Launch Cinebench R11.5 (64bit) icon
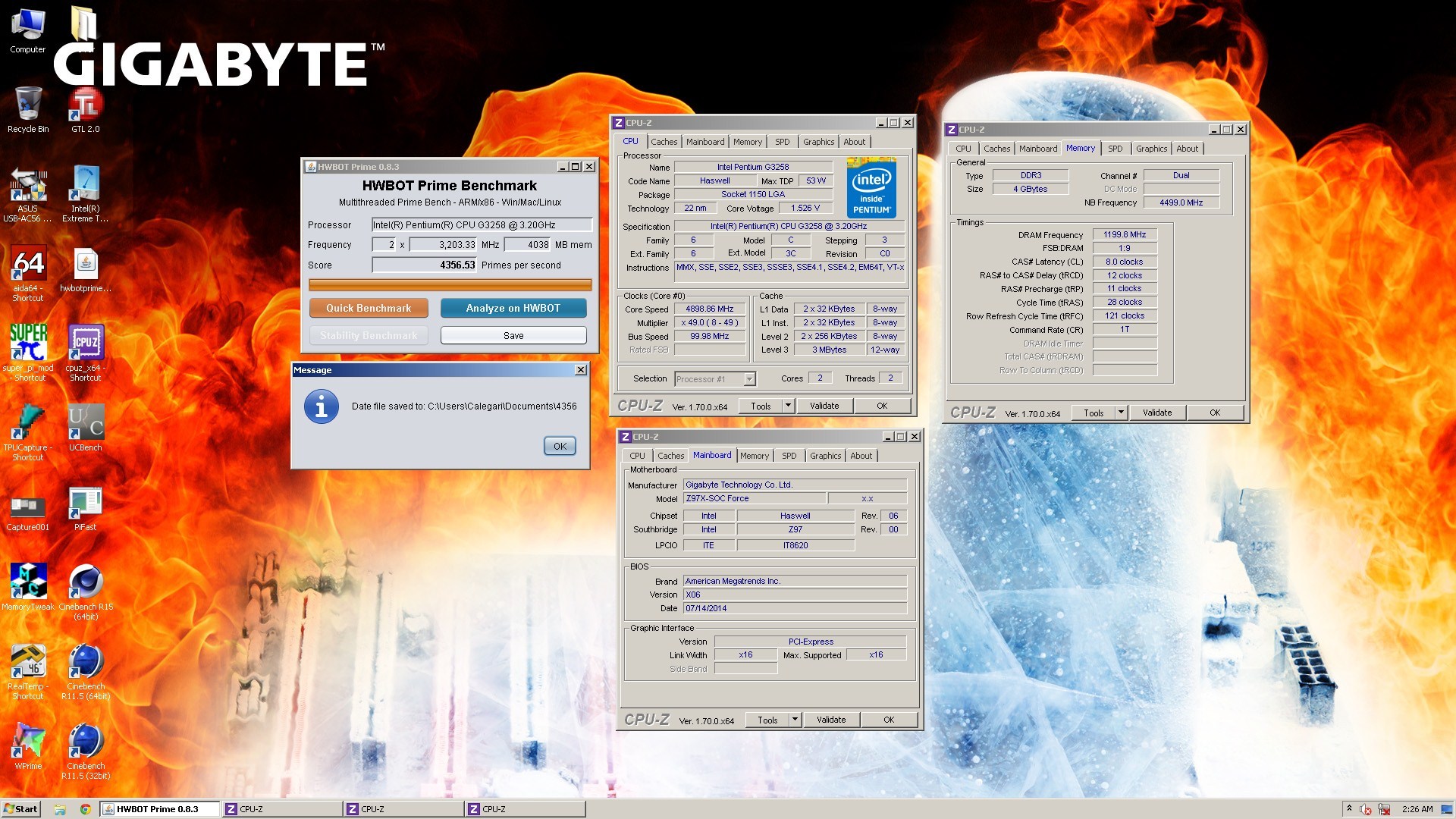Viewport: 1456px width, 819px height. (85, 672)
